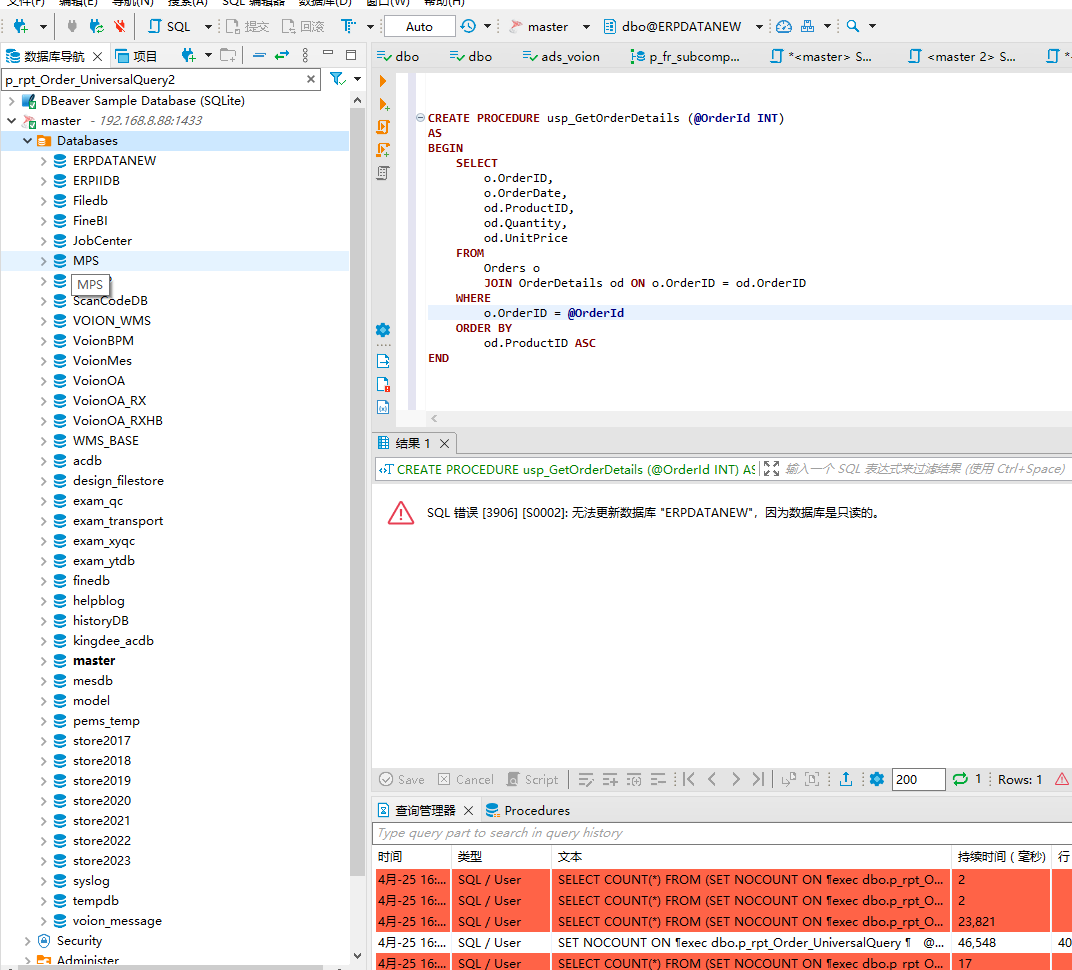The width and height of the screenshot is (1072, 970).
Task: Open the results panel gear settings
Action: (877, 779)
